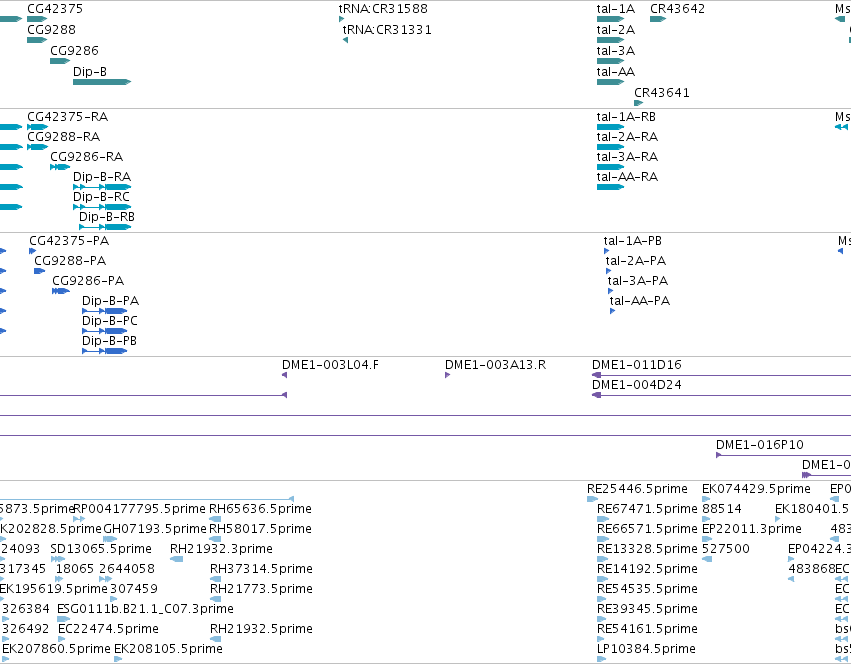Select the tal-3A-RA transcript
Screen dimensions: 851x664
point(611,167)
